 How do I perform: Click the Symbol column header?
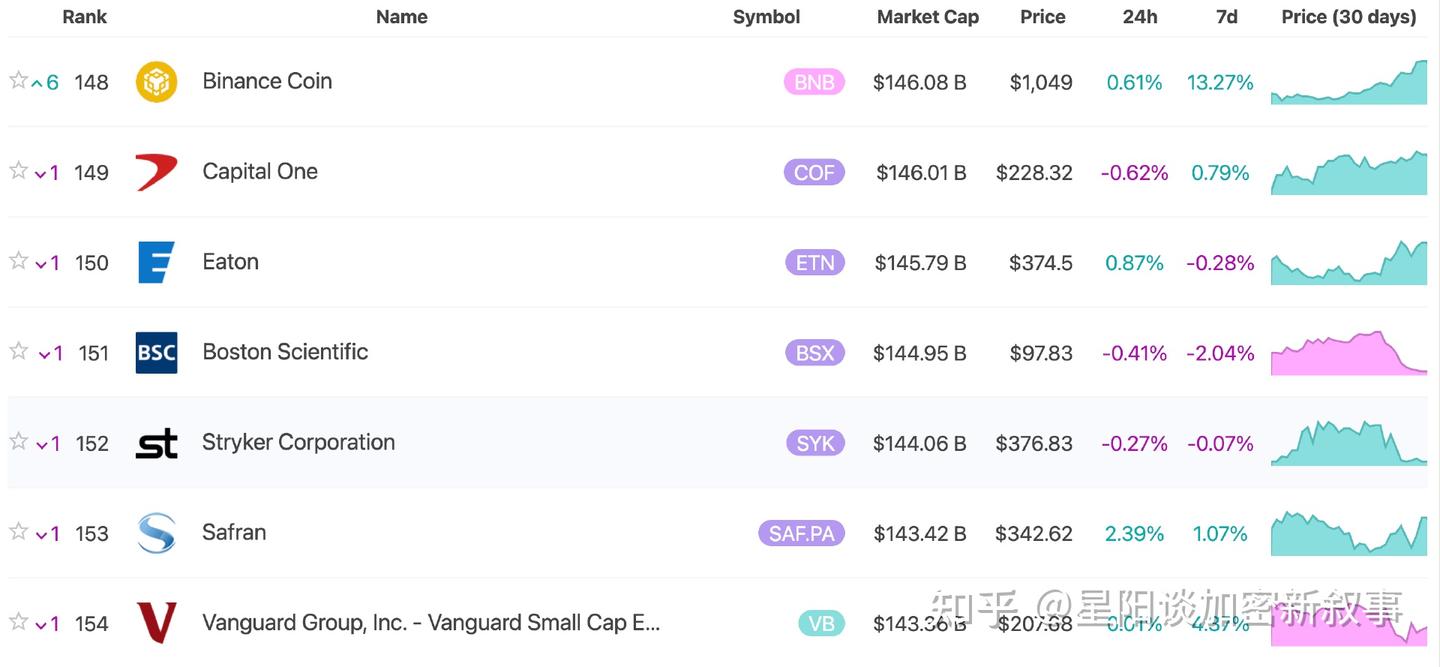pos(766,17)
